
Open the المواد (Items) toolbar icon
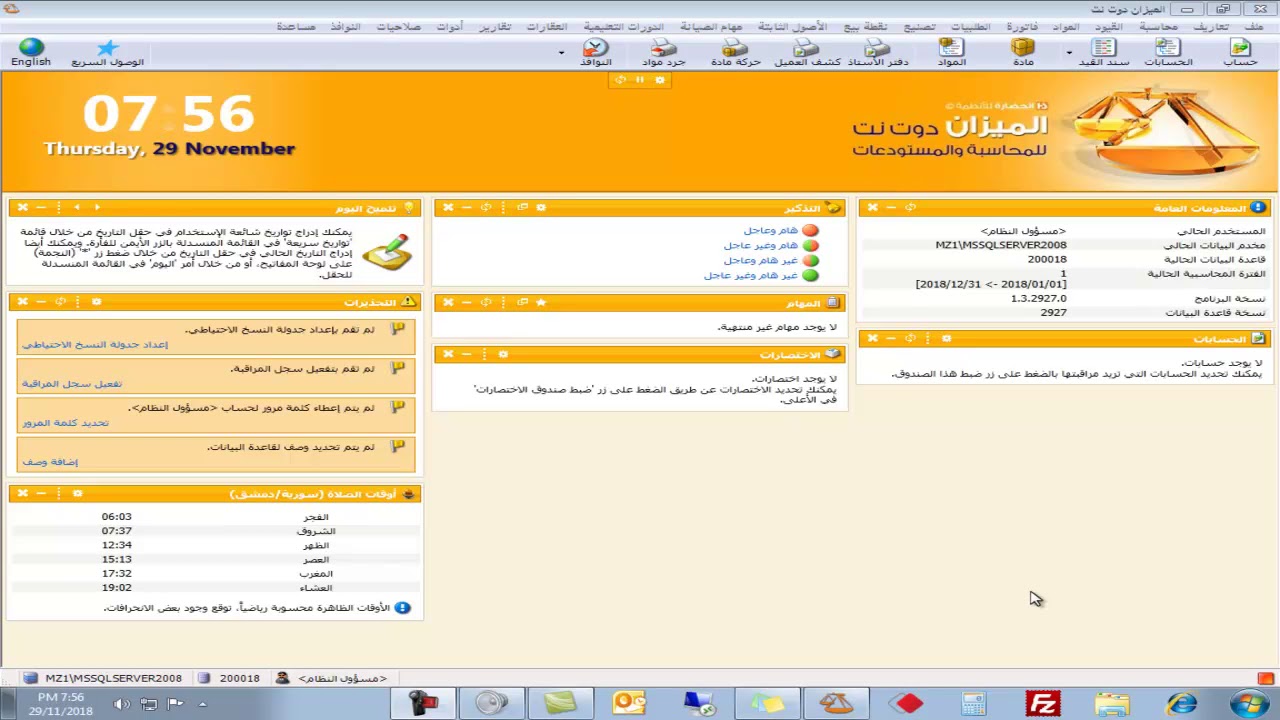coord(951,52)
